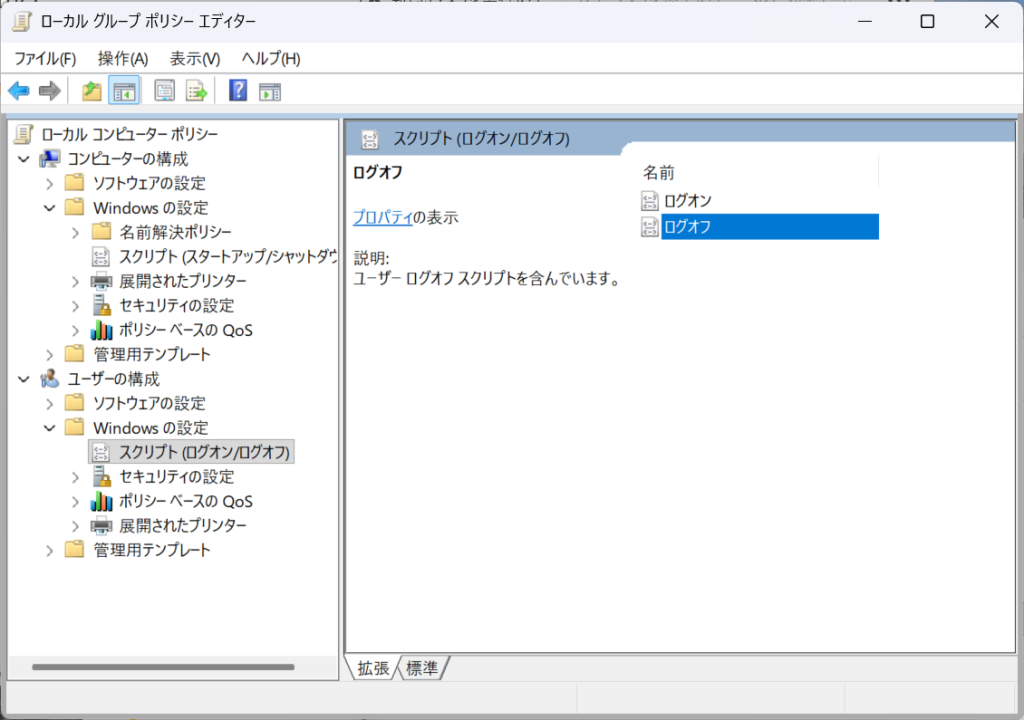Expand ポリシー ベースの QoS under ユーザーの構成
The width and height of the screenshot is (1024, 720).
76,502
